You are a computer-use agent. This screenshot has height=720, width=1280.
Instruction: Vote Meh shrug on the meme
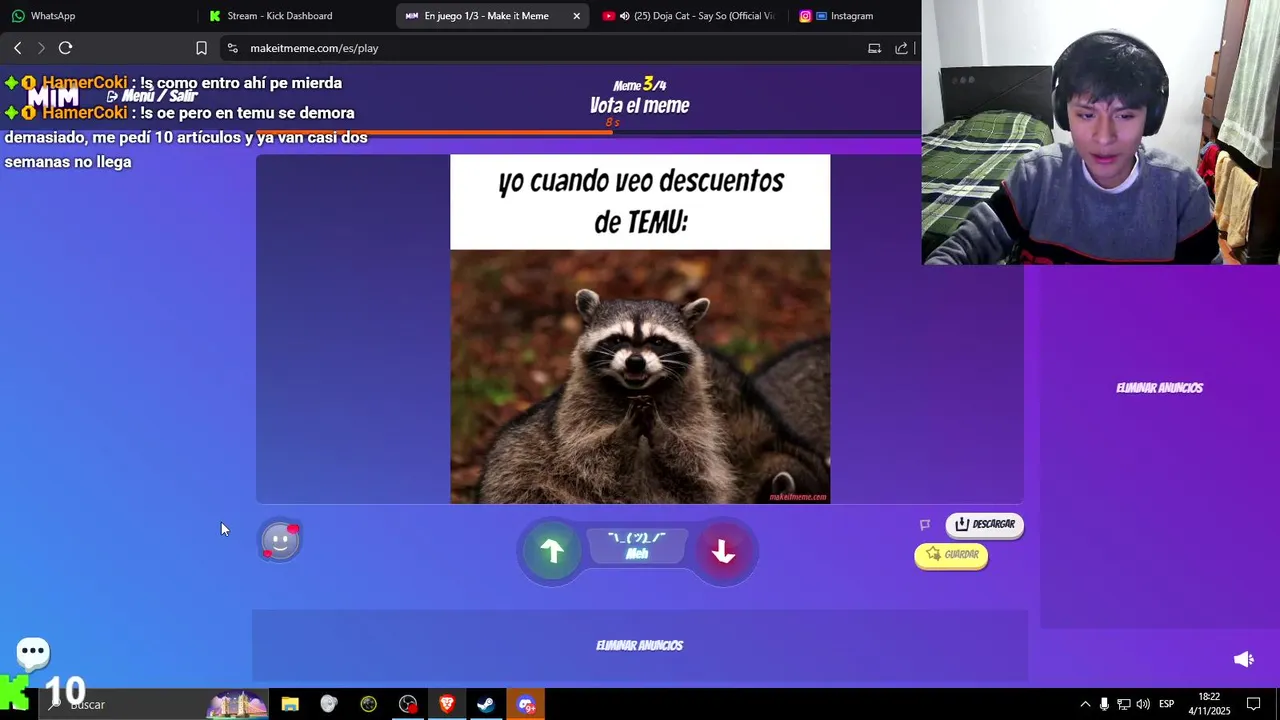[637, 546]
